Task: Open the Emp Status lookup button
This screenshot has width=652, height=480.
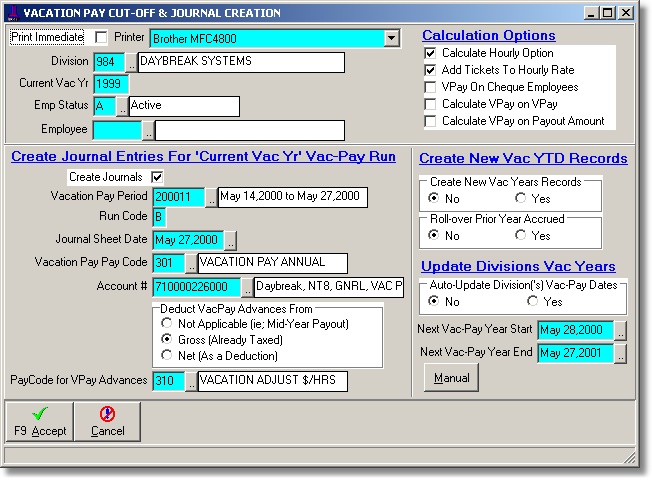Action: pos(122,107)
